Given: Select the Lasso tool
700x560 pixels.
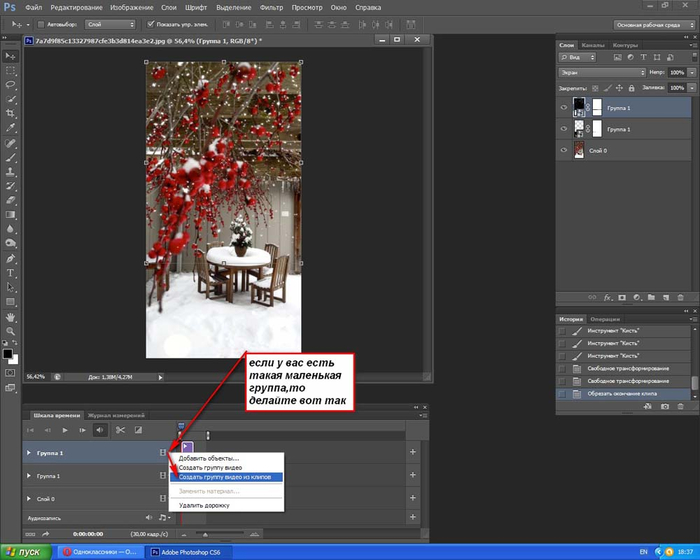Looking at the screenshot, I should (x=10, y=85).
